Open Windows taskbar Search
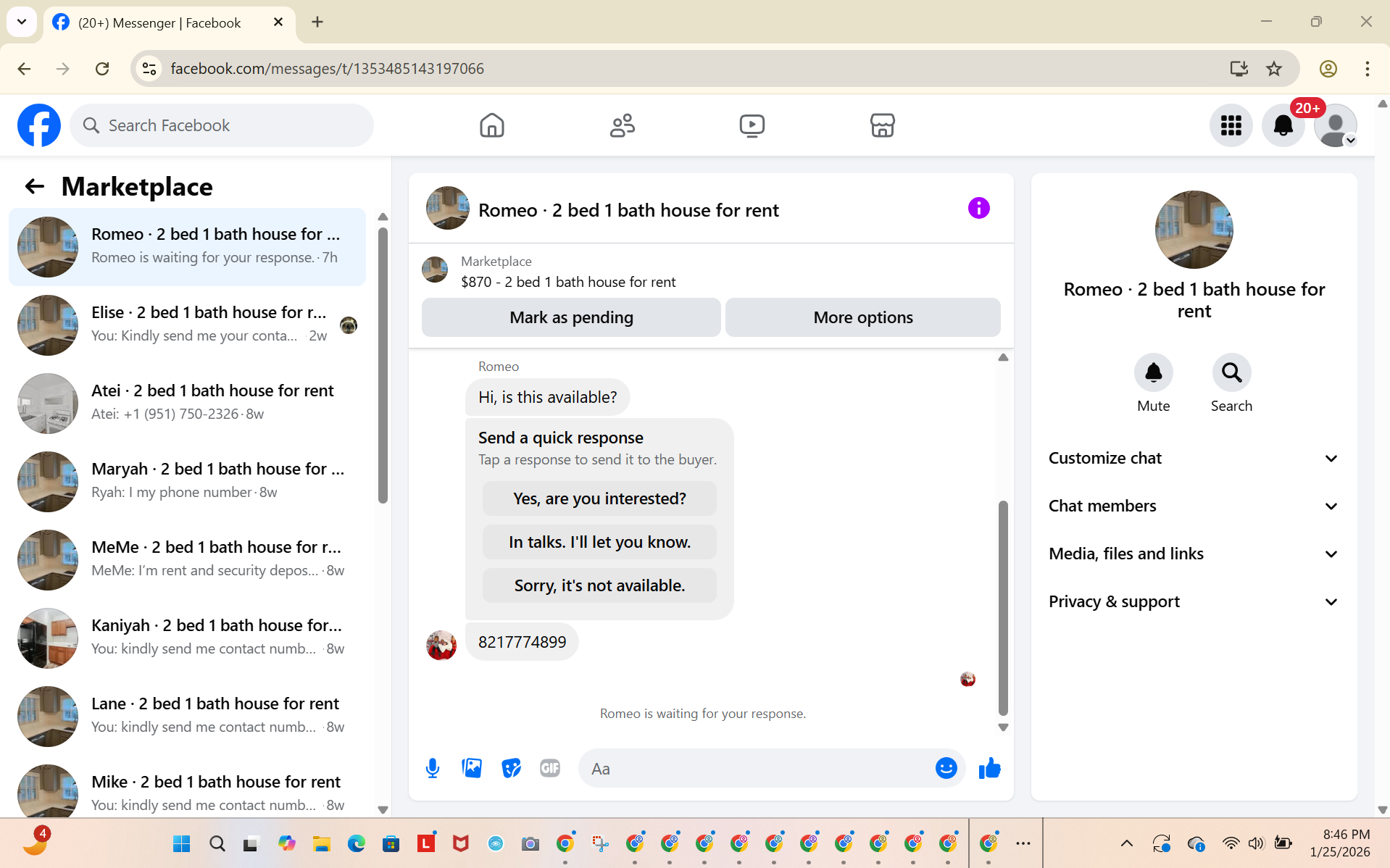This screenshot has width=1390, height=868. click(217, 843)
